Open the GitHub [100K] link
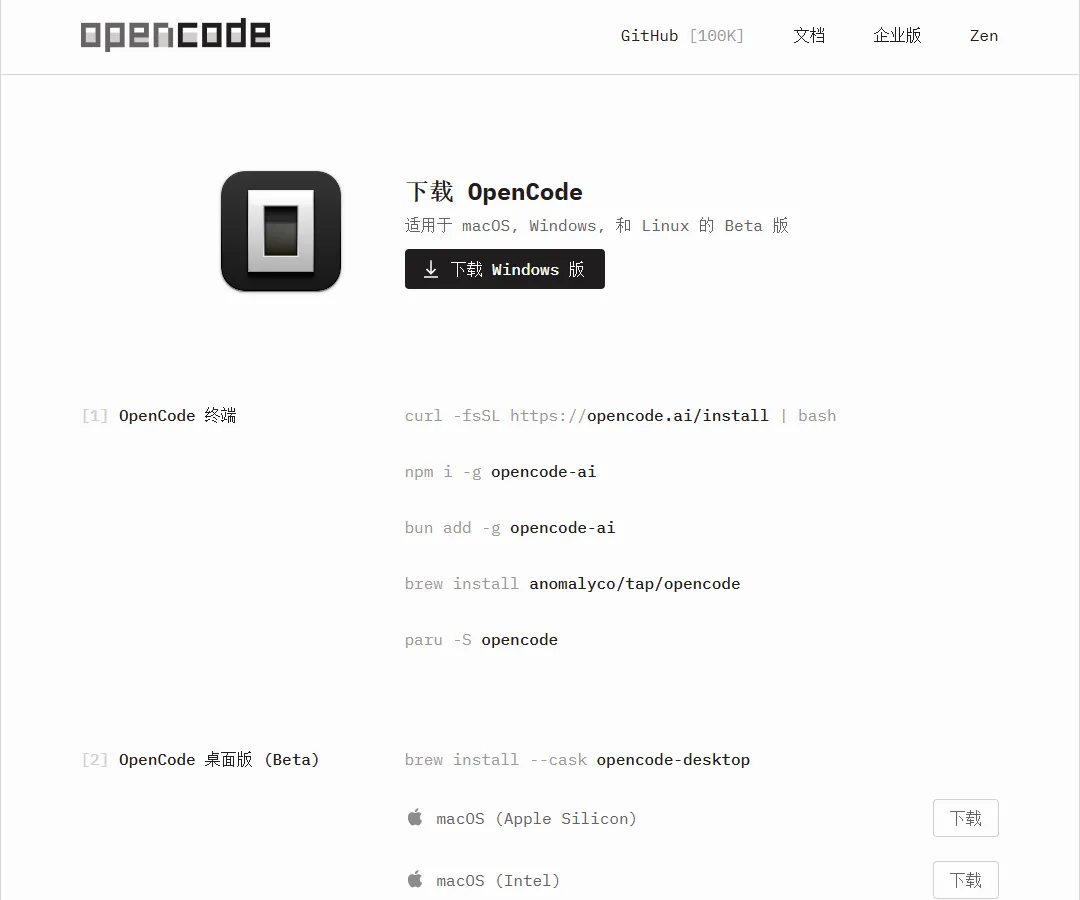The image size is (1080, 900). click(682, 36)
